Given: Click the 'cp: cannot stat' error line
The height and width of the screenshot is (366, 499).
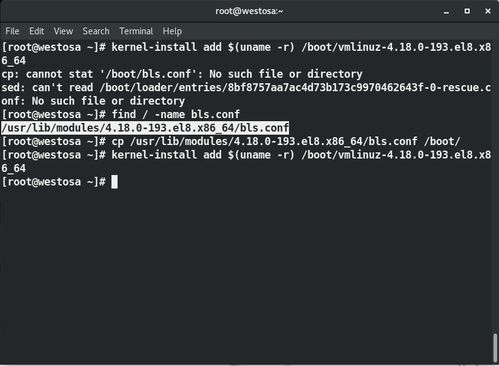Looking at the screenshot, I should coord(182,74).
